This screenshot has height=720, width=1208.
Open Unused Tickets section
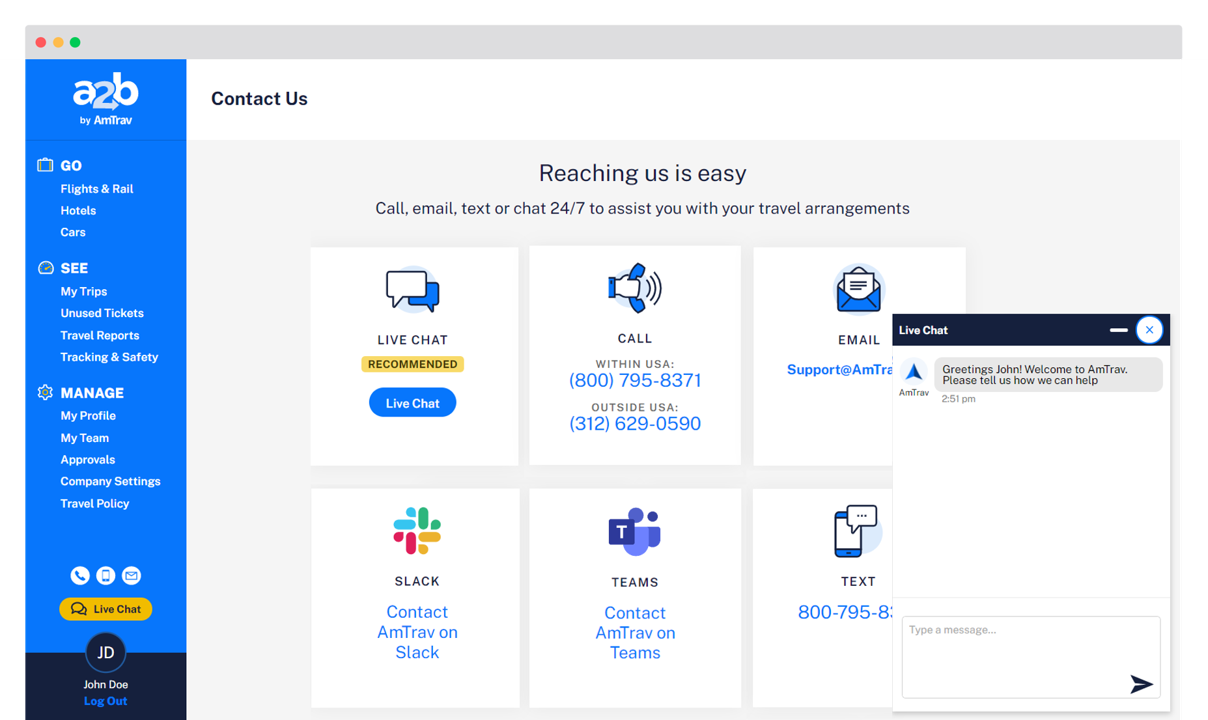(102, 313)
